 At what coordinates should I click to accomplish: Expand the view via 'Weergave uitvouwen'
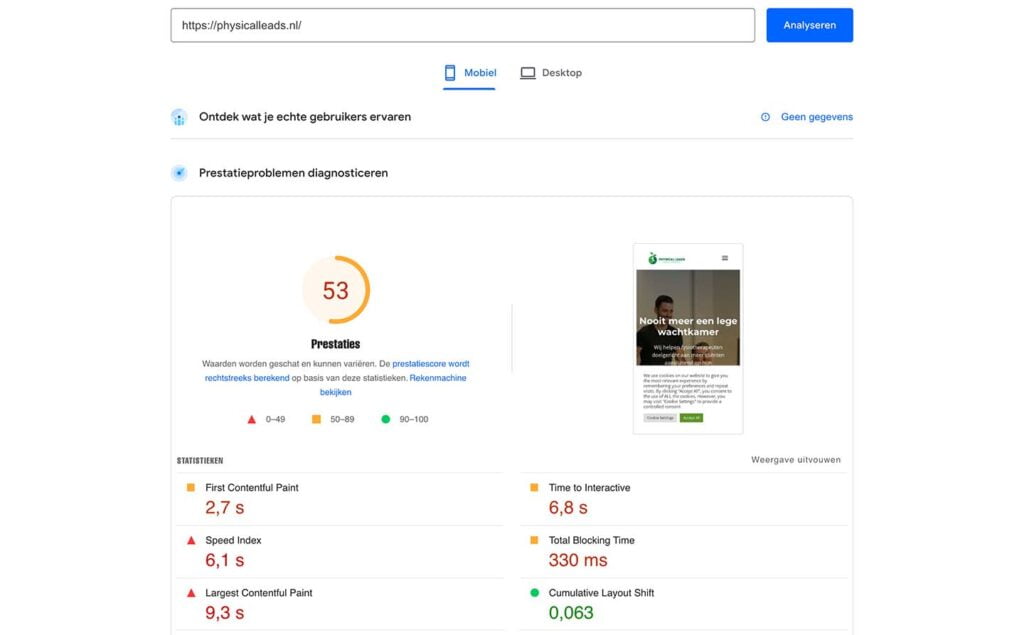point(795,459)
